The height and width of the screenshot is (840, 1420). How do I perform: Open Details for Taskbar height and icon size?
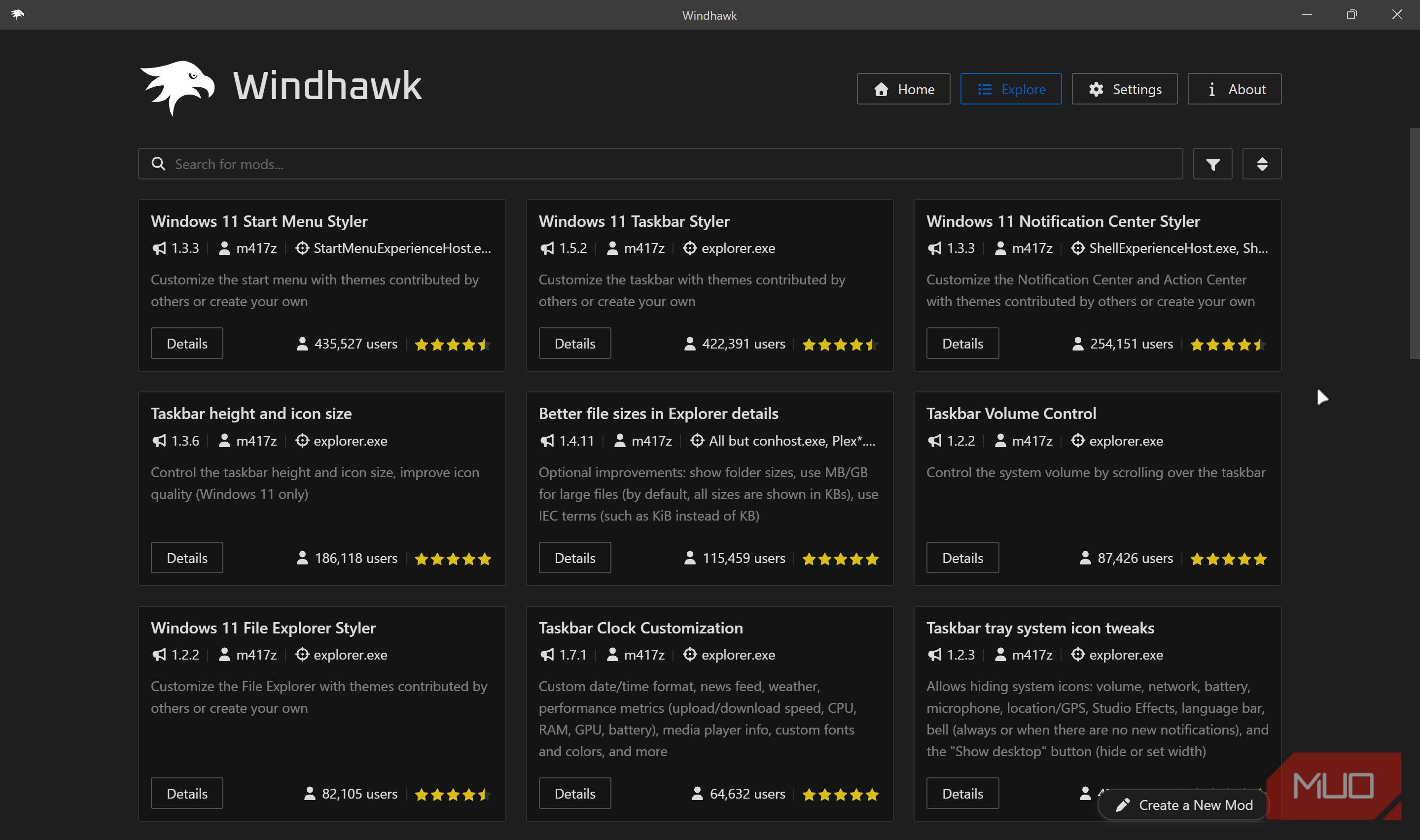187,558
